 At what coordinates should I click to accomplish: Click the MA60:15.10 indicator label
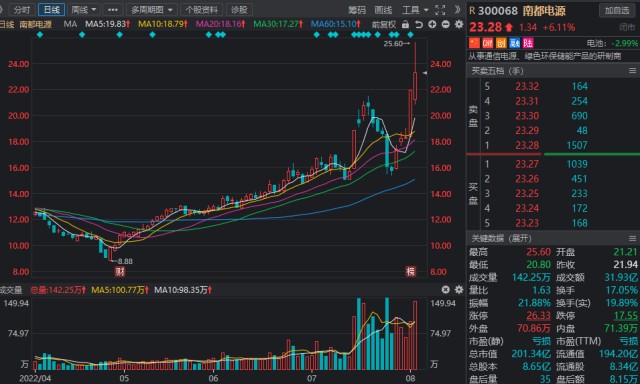336,24
